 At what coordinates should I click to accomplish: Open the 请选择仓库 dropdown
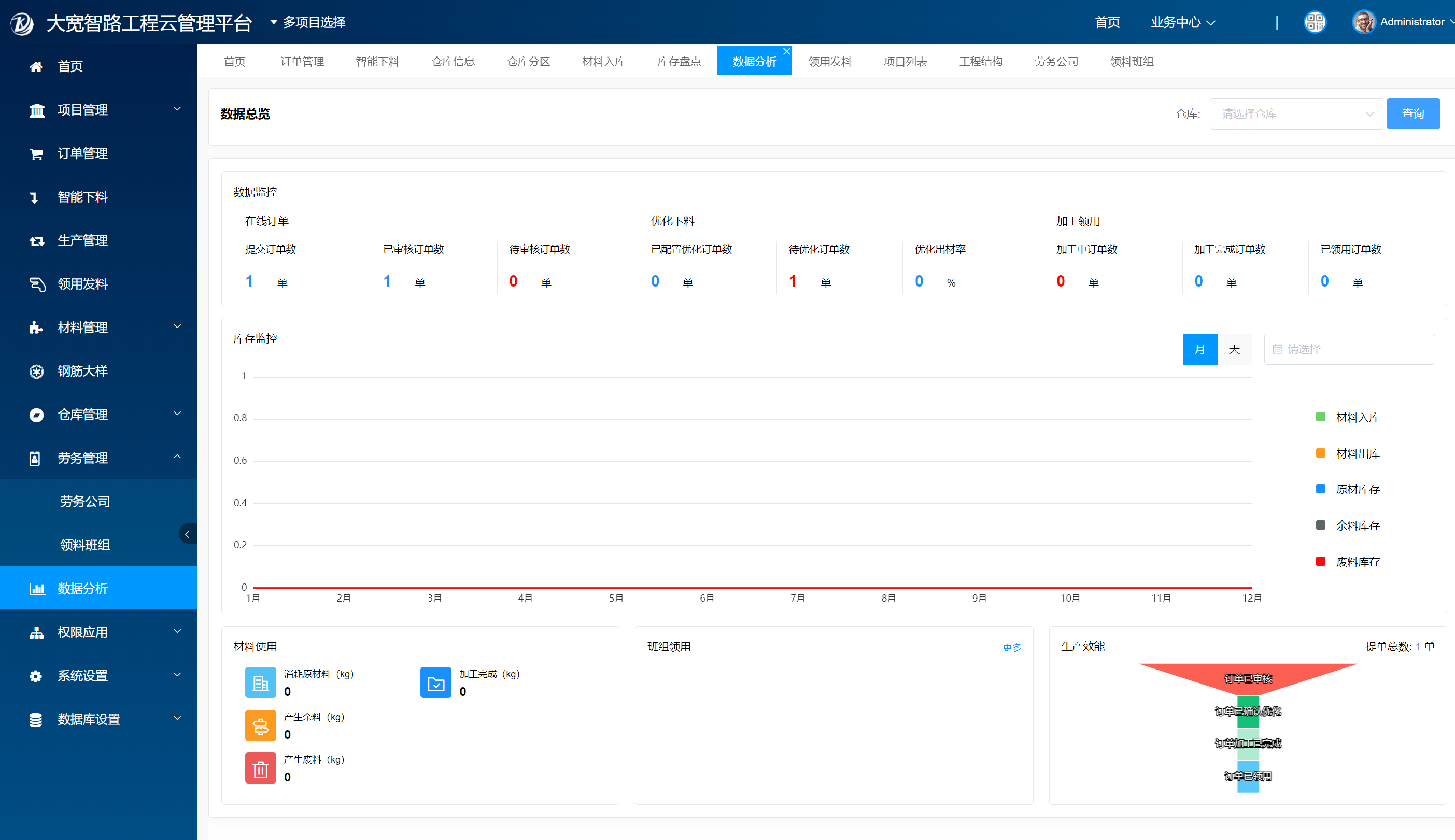[1296, 113]
